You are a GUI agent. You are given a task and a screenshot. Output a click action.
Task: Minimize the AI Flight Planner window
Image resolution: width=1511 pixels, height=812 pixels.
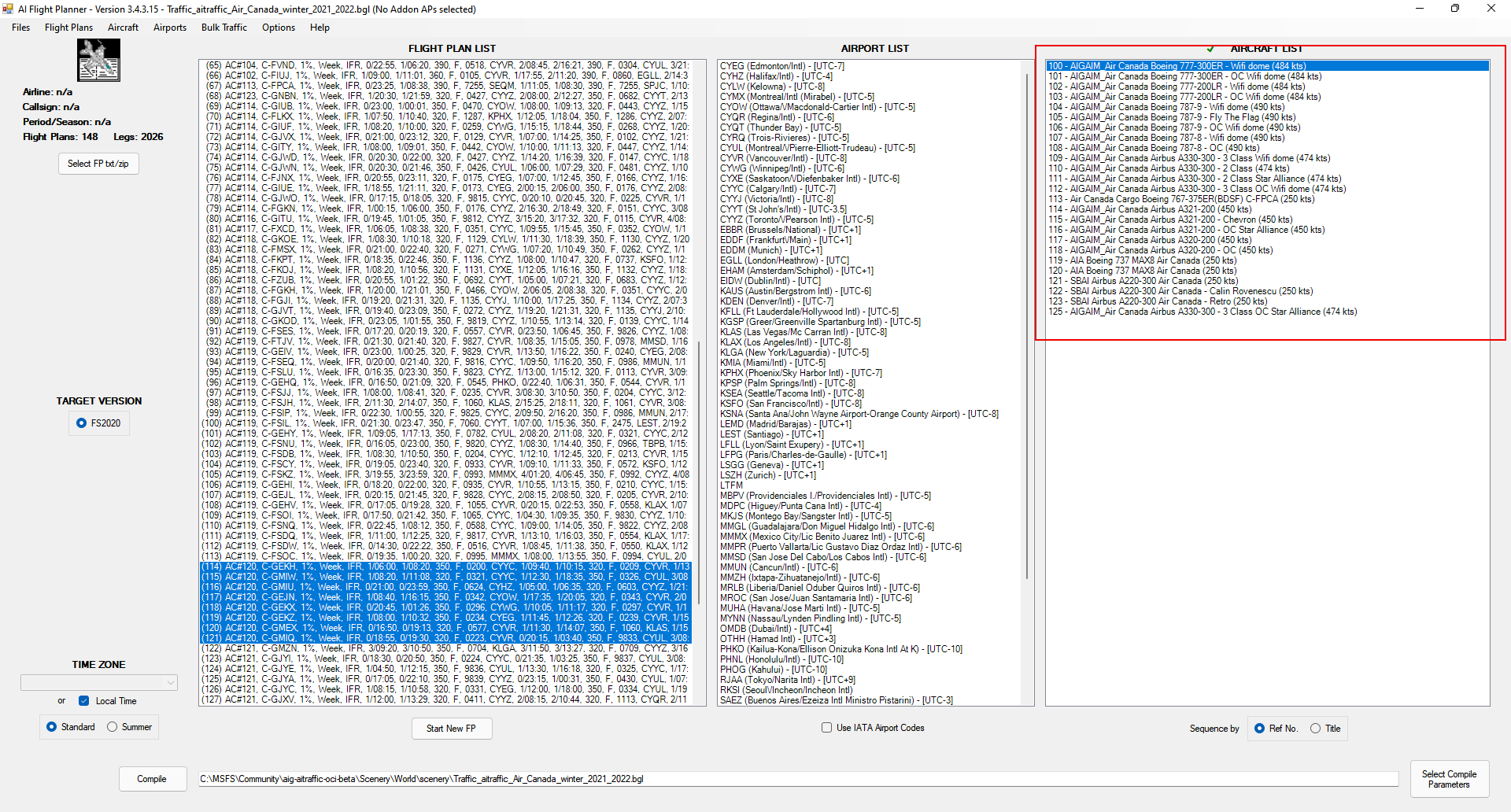pyautogui.click(x=1420, y=9)
